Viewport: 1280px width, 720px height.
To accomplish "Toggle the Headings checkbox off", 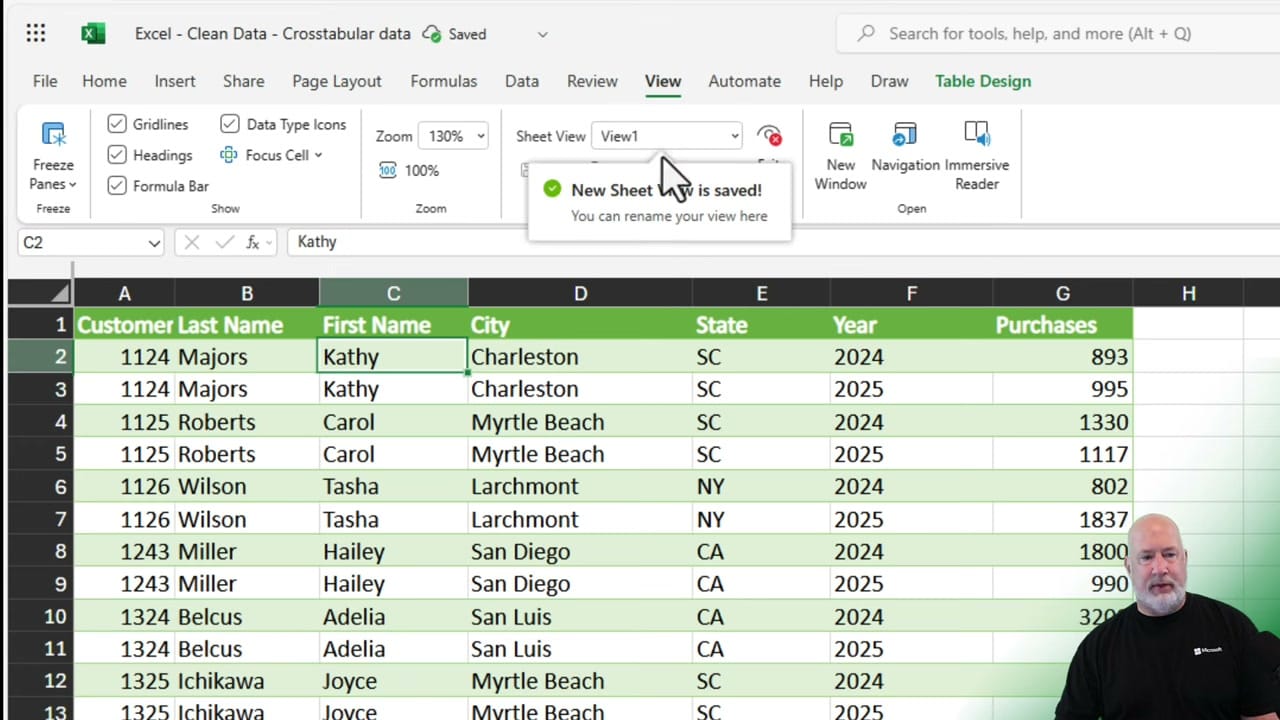I will pyautogui.click(x=117, y=155).
